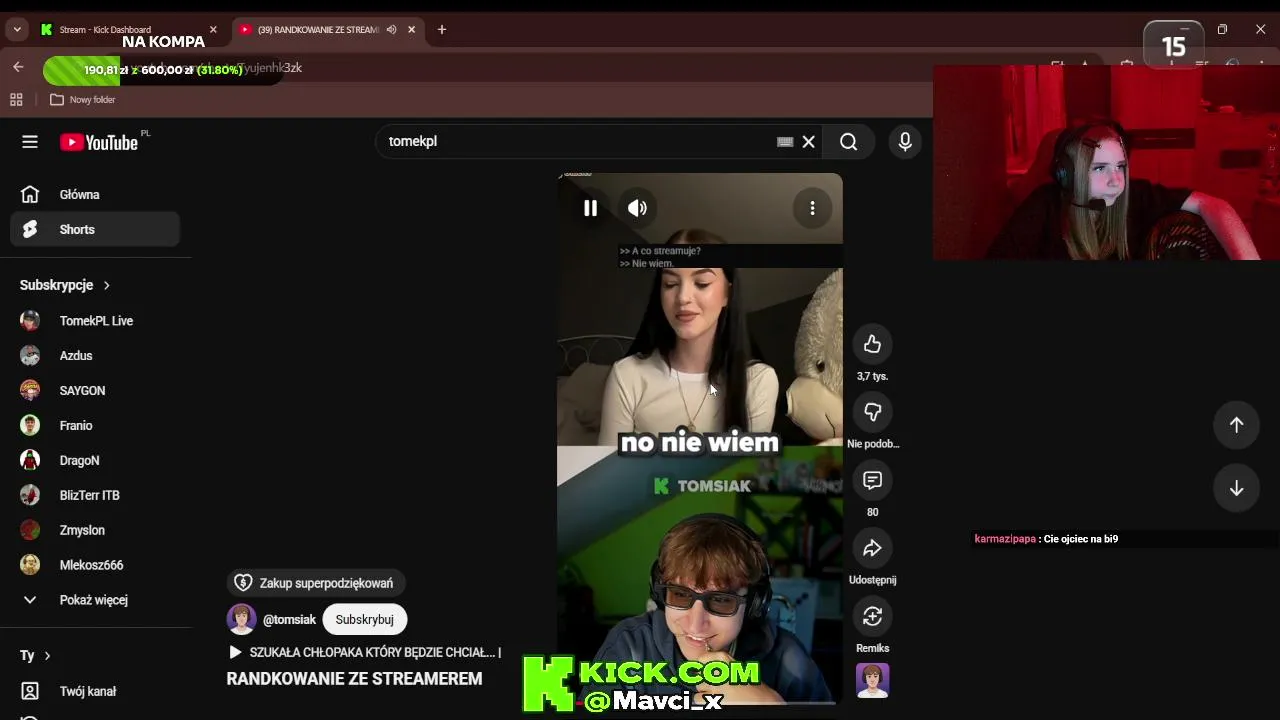Click the magnifier search button
The width and height of the screenshot is (1280, 720).
coord(849,142)
